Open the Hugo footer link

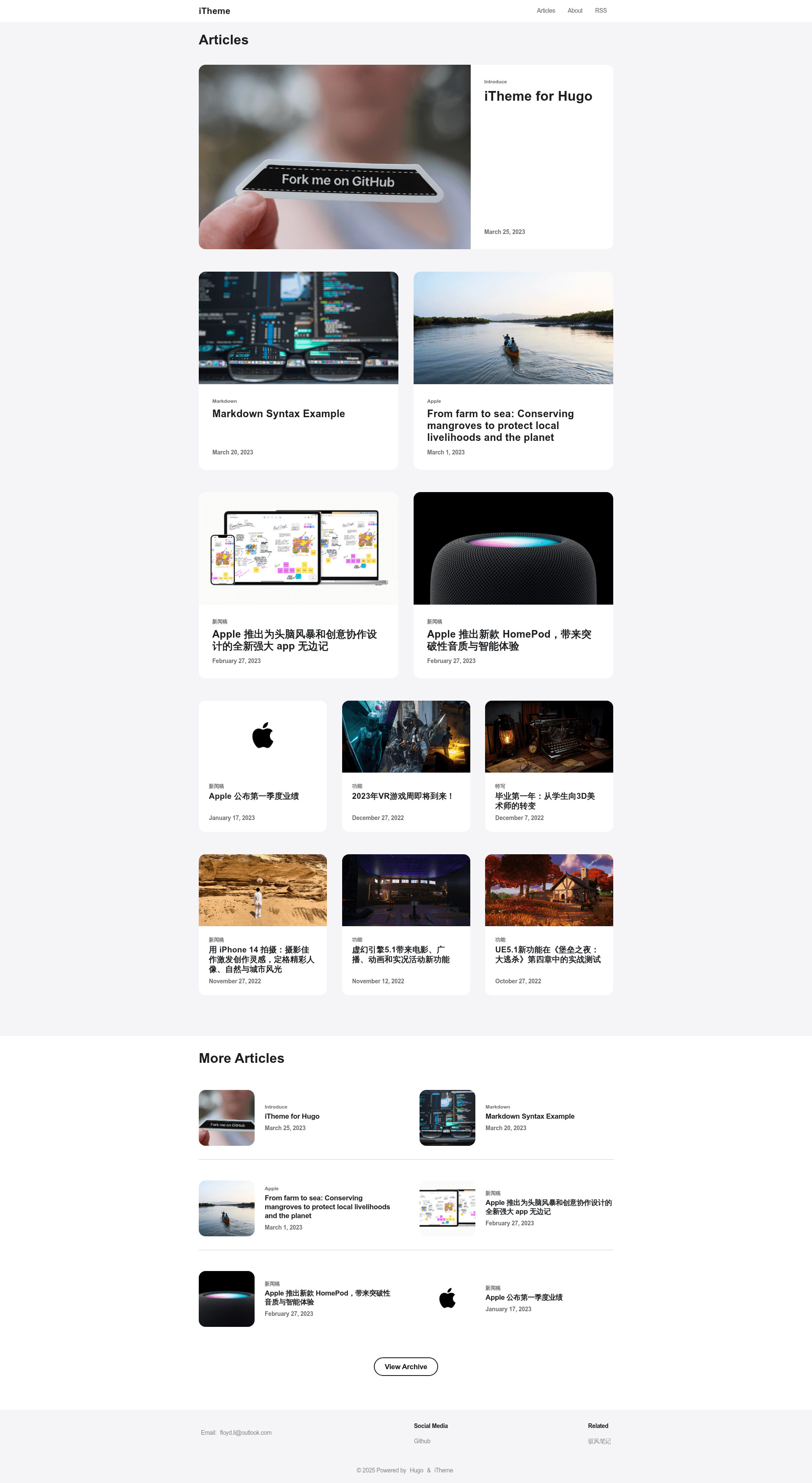click(416, 1470)
